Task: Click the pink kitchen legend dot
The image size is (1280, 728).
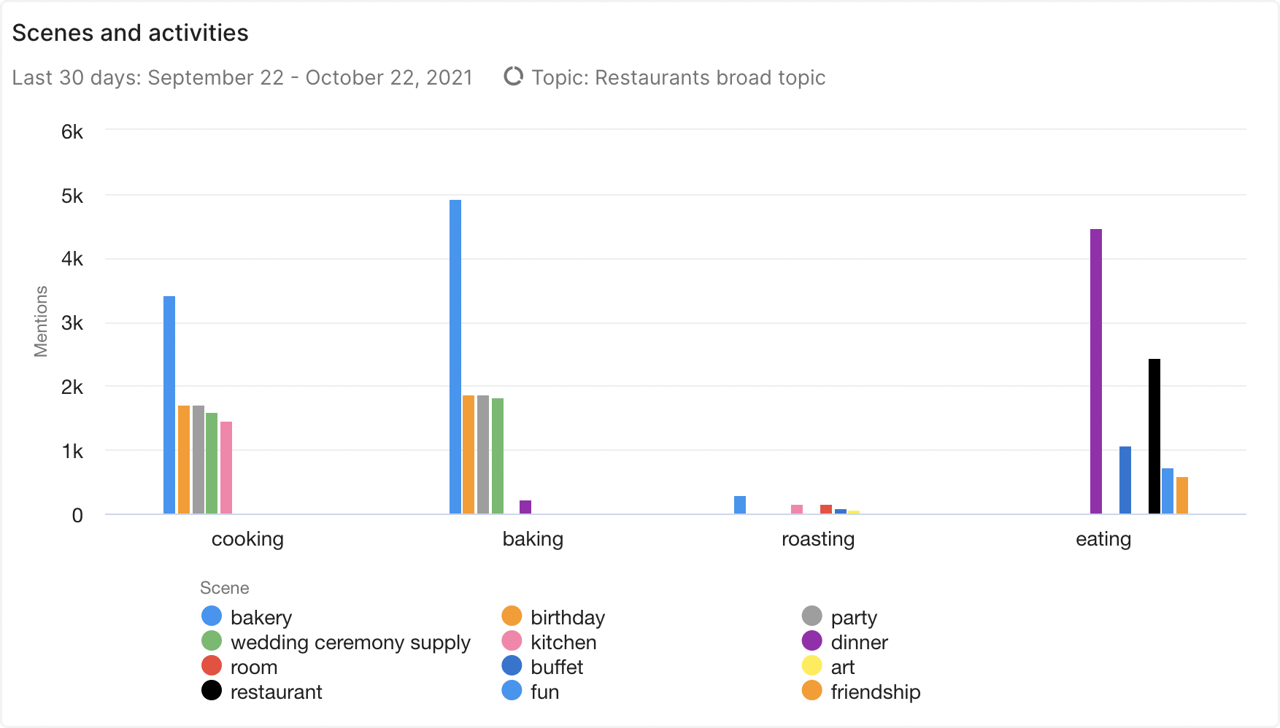Action: click(x=512, y=642)
